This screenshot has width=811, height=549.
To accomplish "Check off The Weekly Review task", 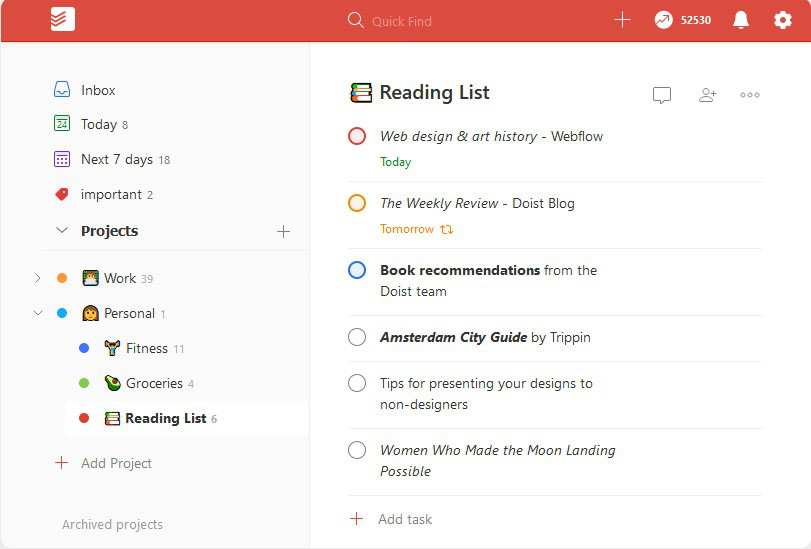I will pyautogui.click(x=357, y=203).
